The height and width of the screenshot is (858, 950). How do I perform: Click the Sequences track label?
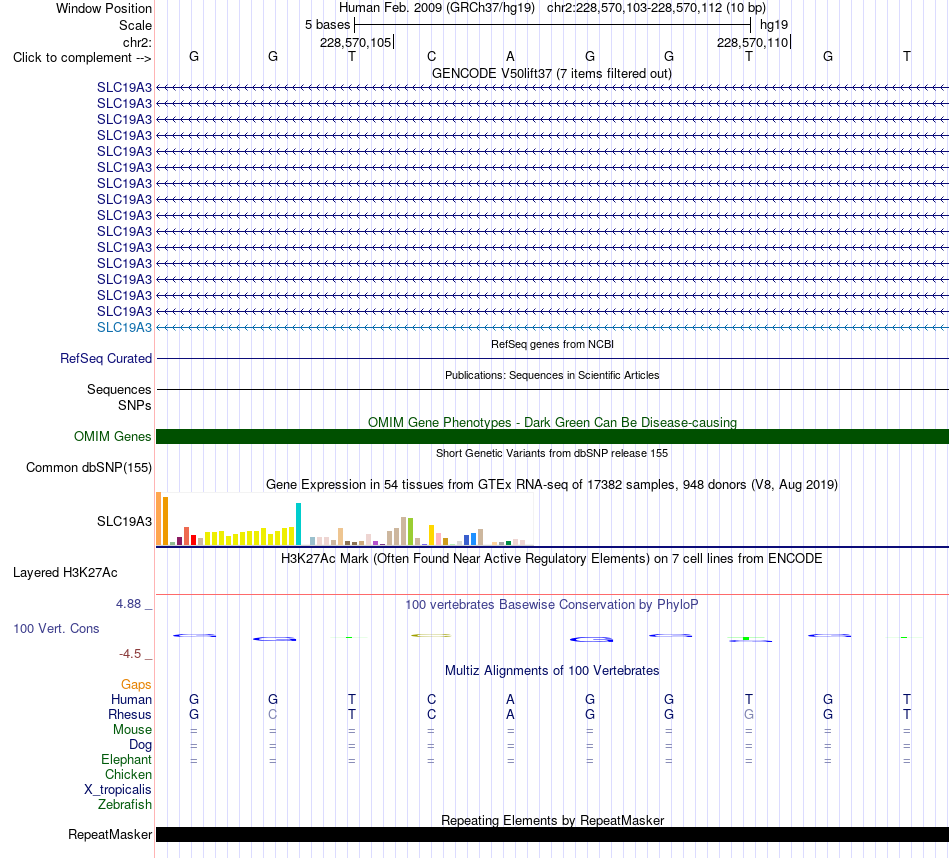[x=119, y=389]
